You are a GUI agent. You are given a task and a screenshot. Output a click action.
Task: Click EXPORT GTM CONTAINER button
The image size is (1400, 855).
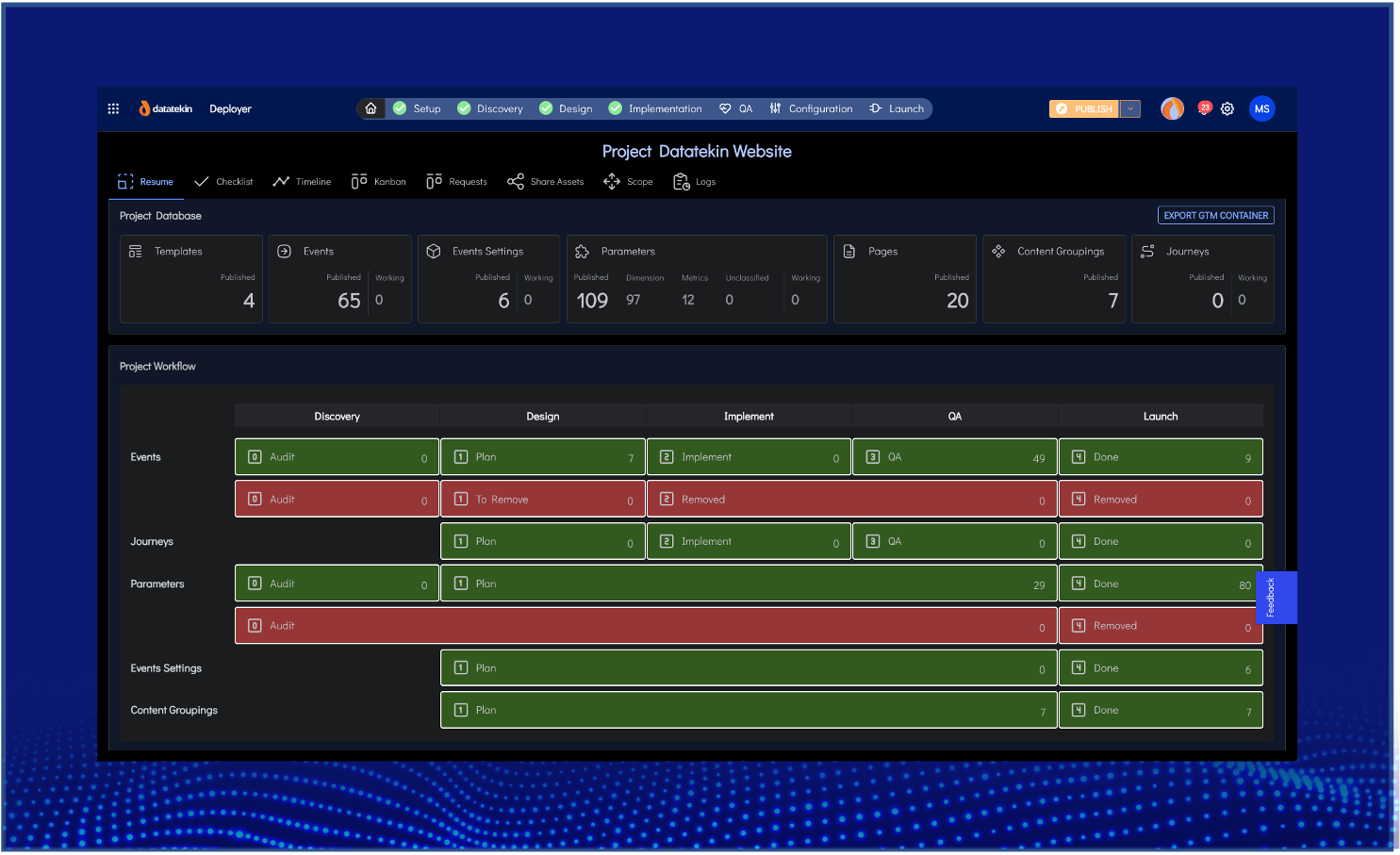(x=1215, y=215)
